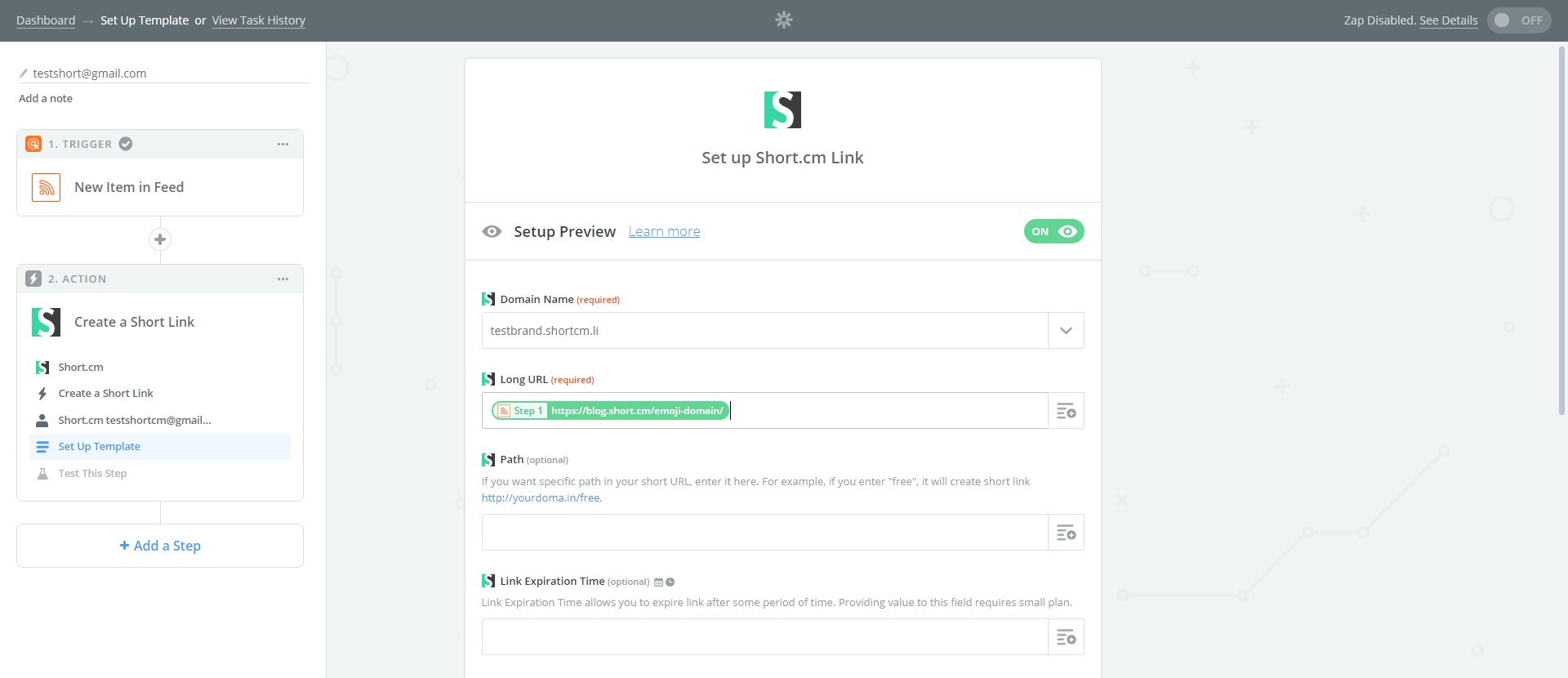Select Set Up Template in sidebar
Image resolution: width=1568 pixels, height=678 pixels.
coord(99,447)
